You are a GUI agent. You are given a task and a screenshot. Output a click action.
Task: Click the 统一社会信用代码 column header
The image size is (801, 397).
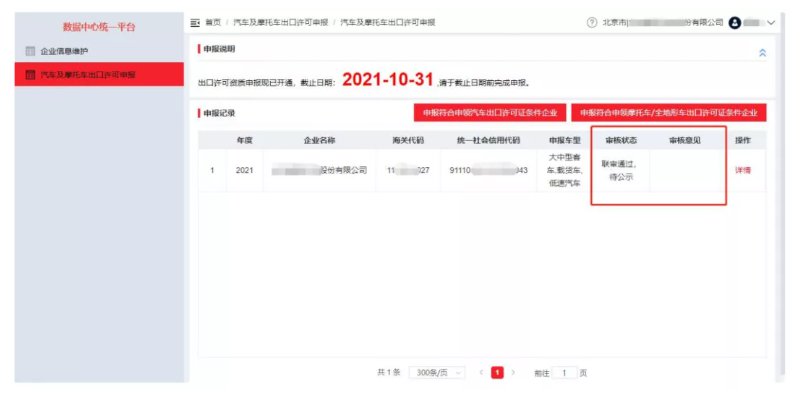[x=488, y=140]
